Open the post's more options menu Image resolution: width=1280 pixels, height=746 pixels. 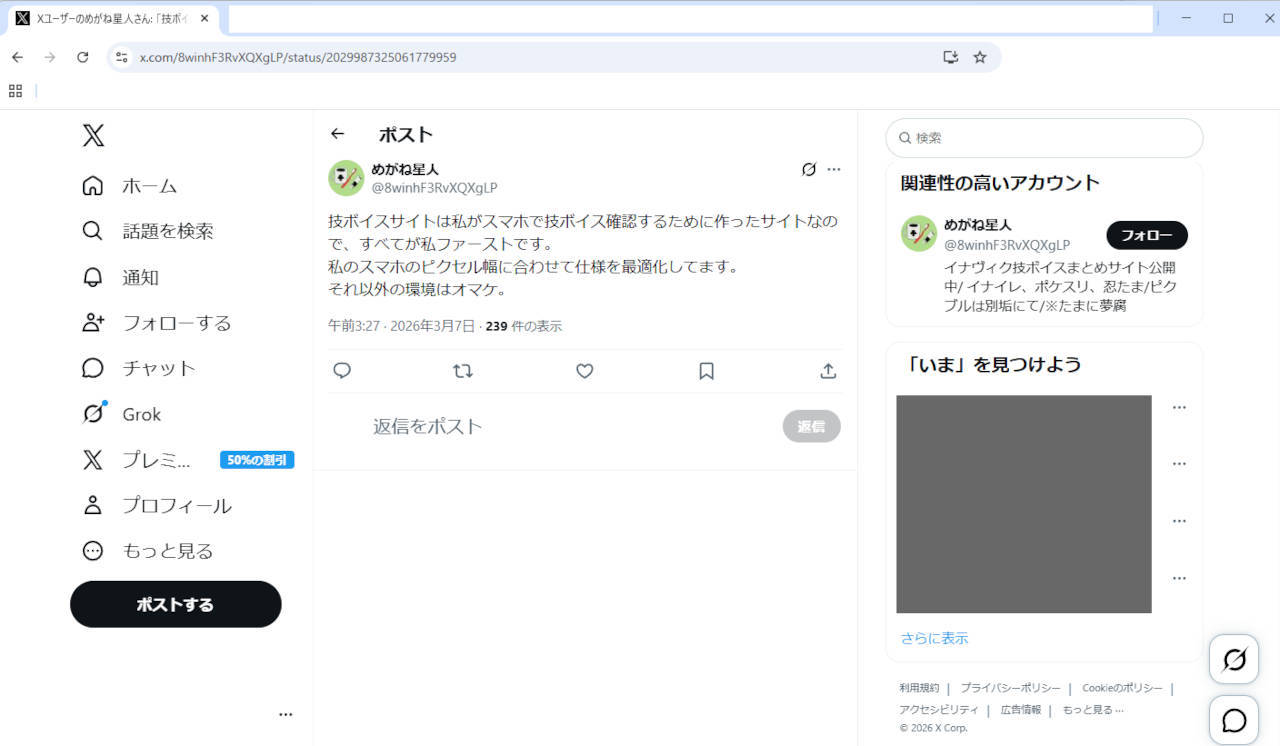(834, 169)
